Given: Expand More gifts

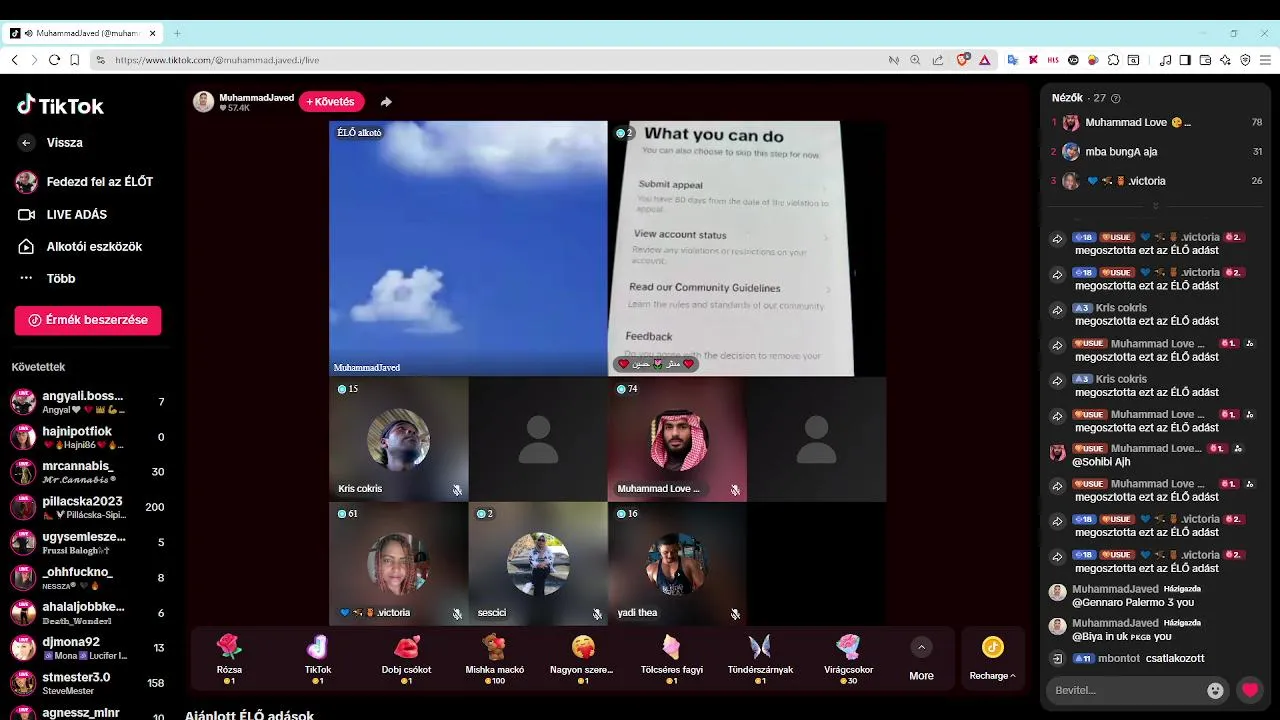Looking at the screenshot, I should pyautogui.click(x=921, y=659).
